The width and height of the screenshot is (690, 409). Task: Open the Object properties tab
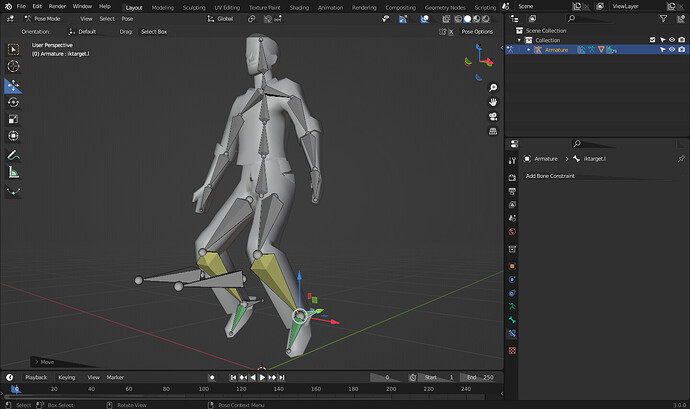coord(512,266)
